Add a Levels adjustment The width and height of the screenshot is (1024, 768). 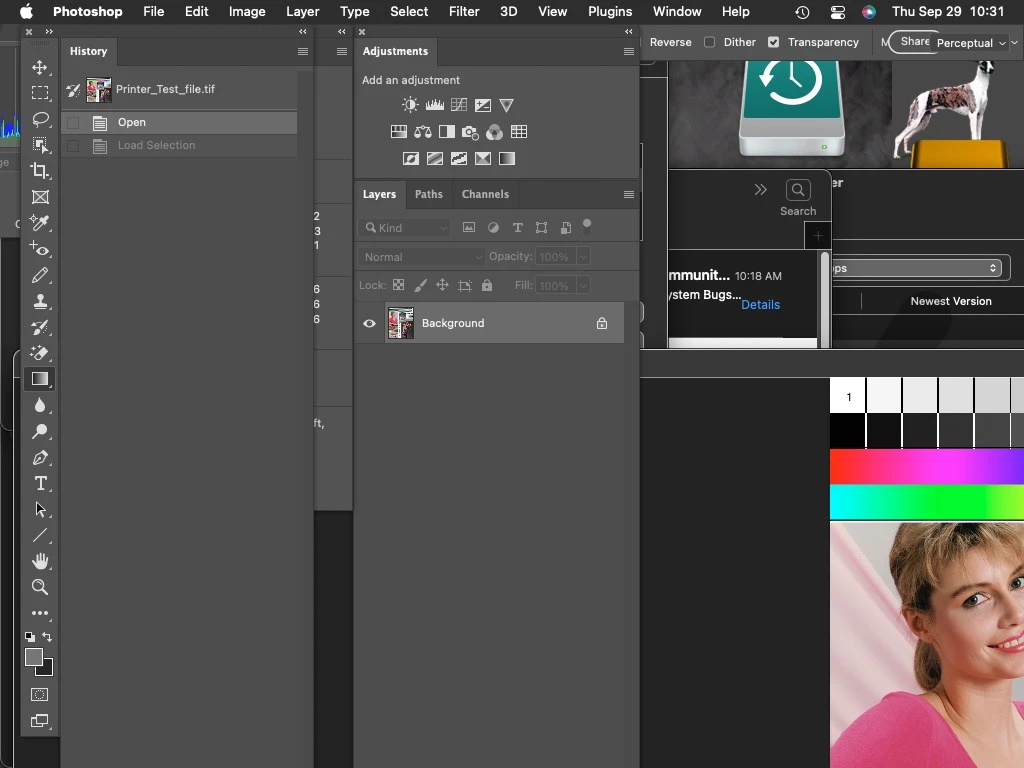[x=434, y=105]
